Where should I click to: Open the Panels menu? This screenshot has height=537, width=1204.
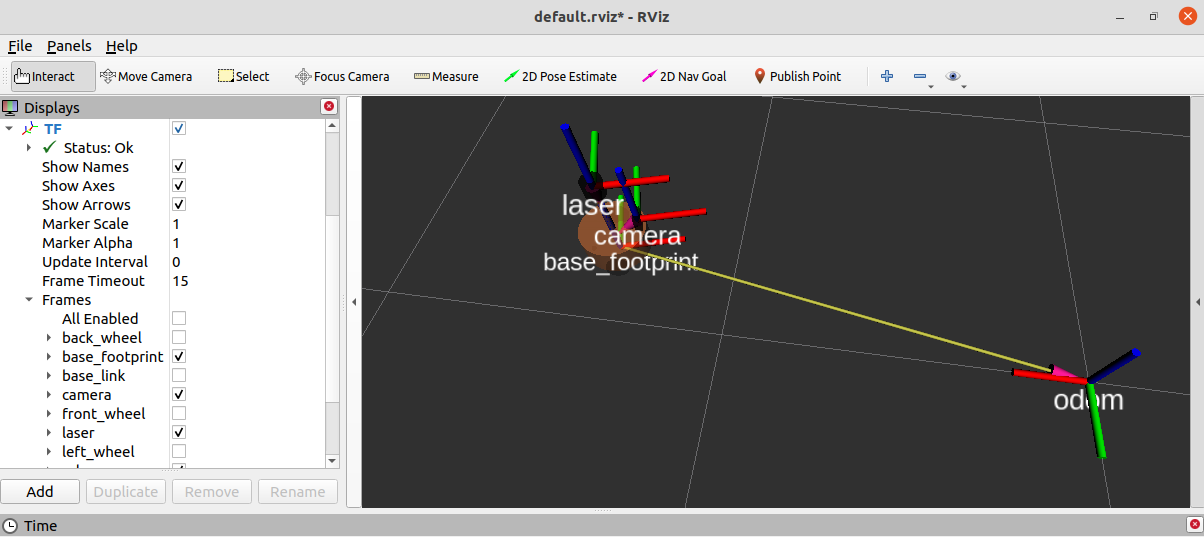coord(69,46)
